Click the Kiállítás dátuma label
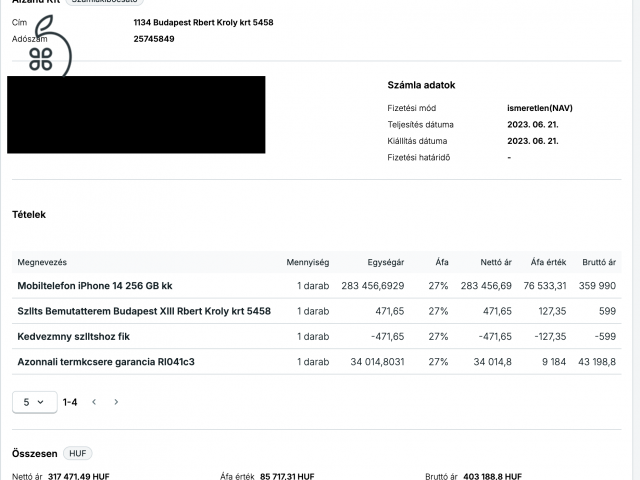This screenshot has width=640, height=480. click(417, 141)
